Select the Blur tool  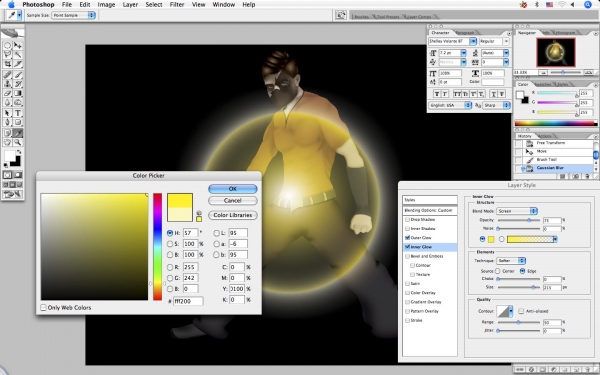click(x=7, y=103)
